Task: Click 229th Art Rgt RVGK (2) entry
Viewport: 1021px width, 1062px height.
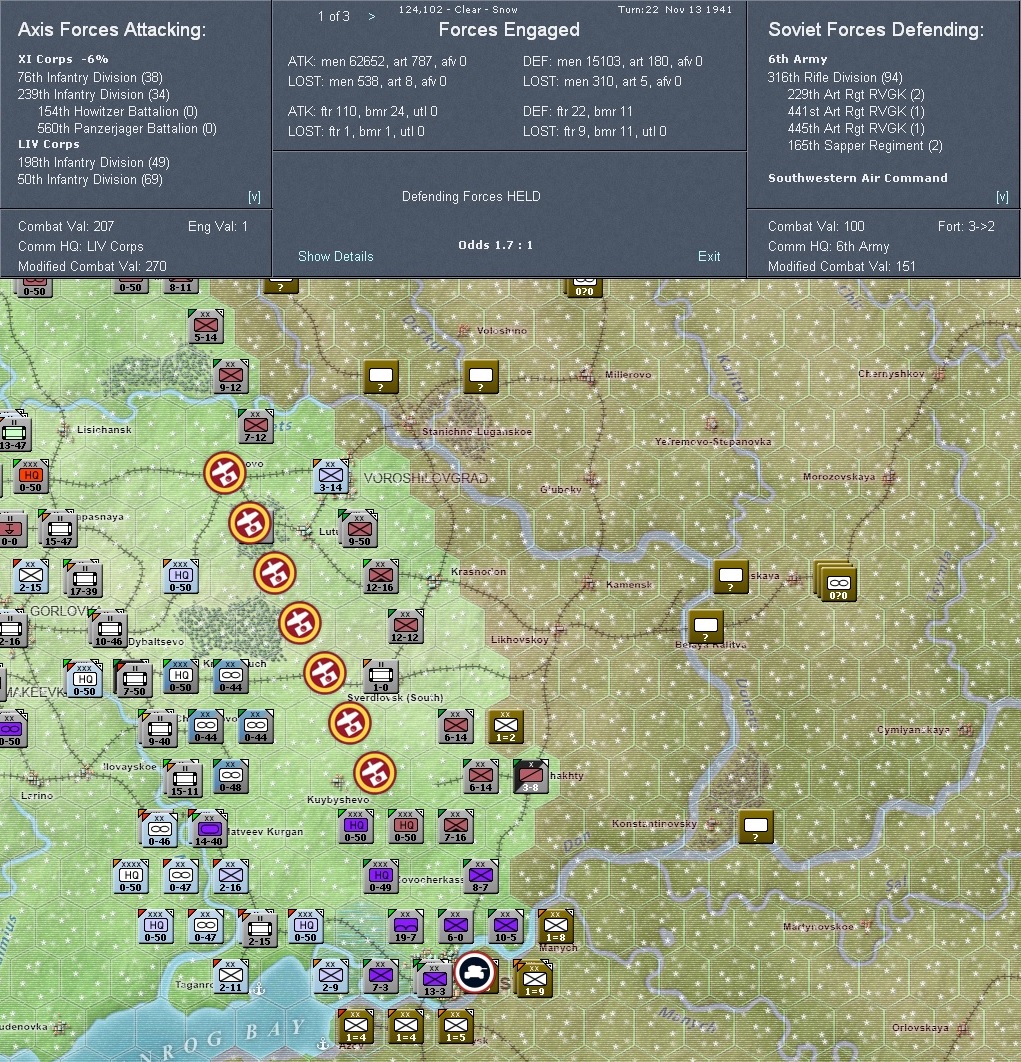Action: (x=856, y=94)
